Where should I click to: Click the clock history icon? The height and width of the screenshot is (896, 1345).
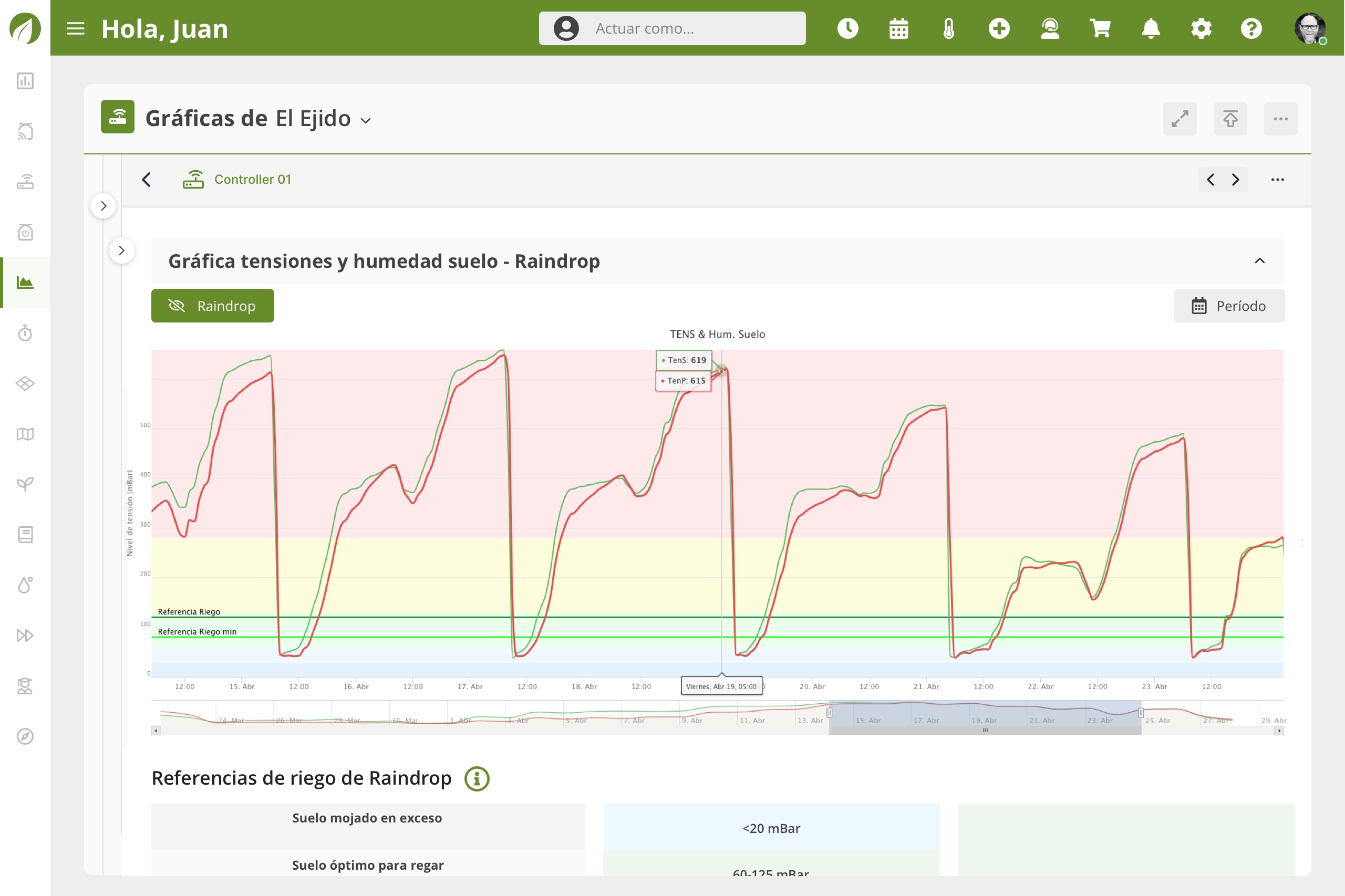click(847, 28)
